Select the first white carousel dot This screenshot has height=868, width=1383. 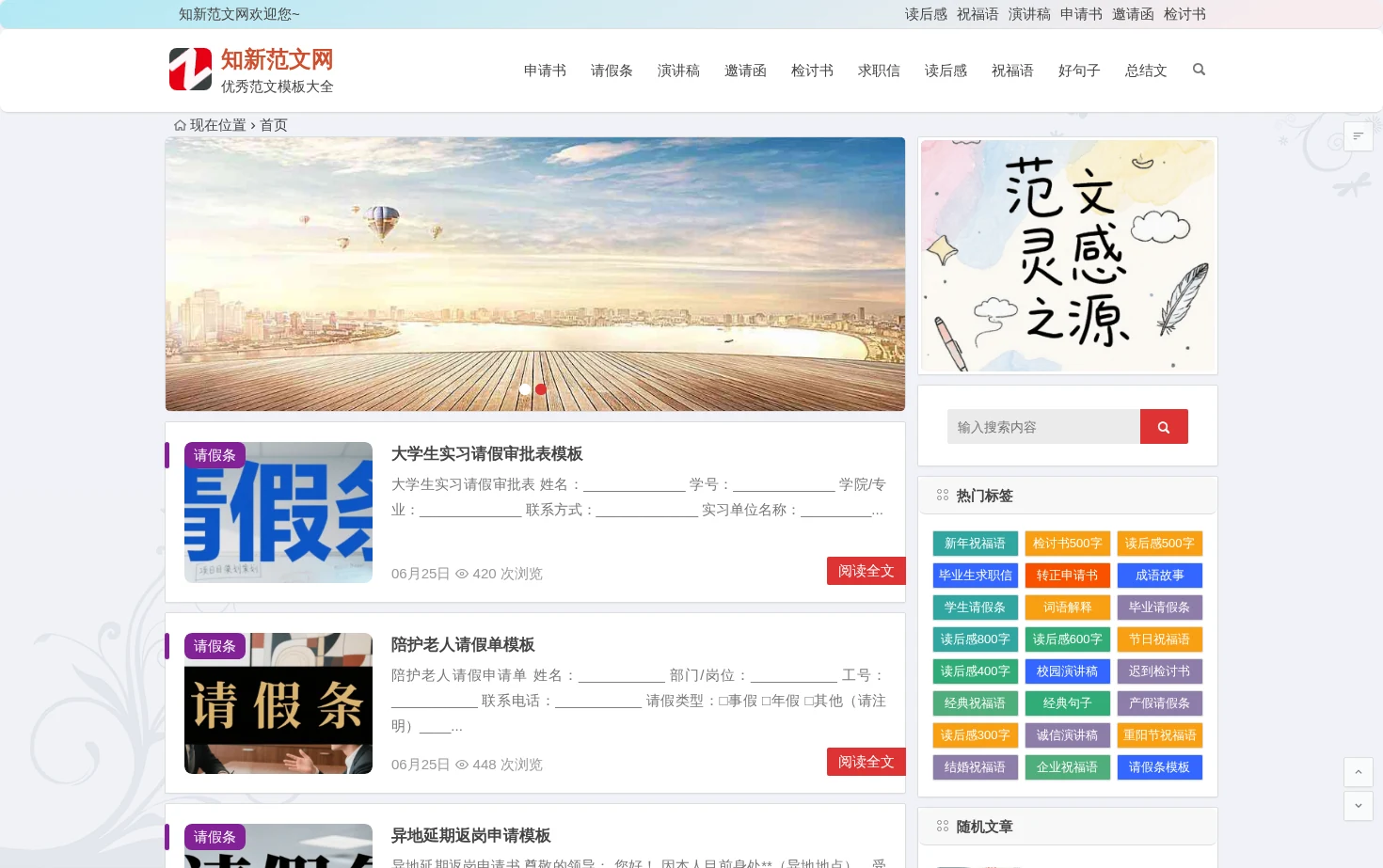pos(525,389)
